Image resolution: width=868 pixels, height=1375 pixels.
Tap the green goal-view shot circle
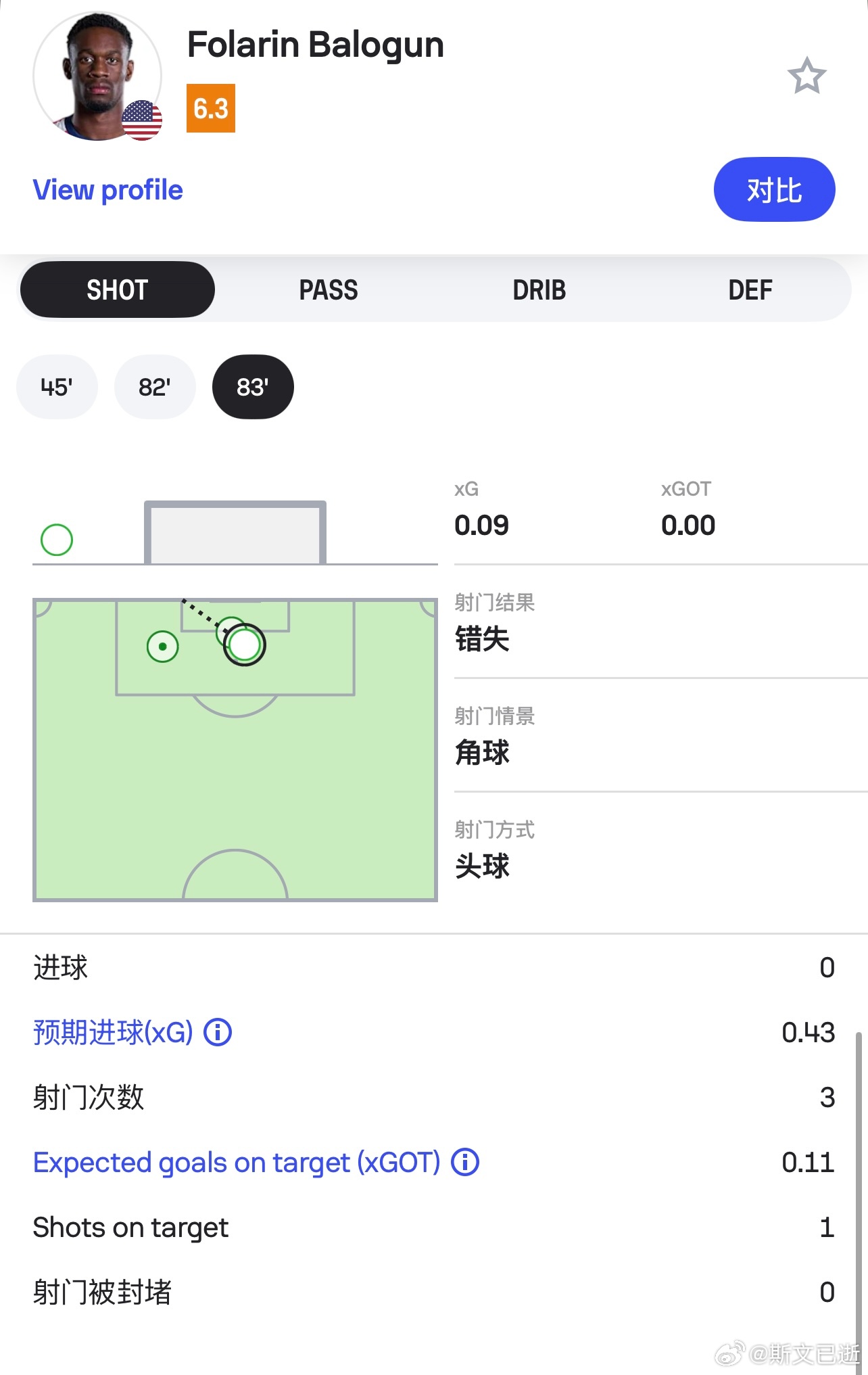(x=57, y=540)
